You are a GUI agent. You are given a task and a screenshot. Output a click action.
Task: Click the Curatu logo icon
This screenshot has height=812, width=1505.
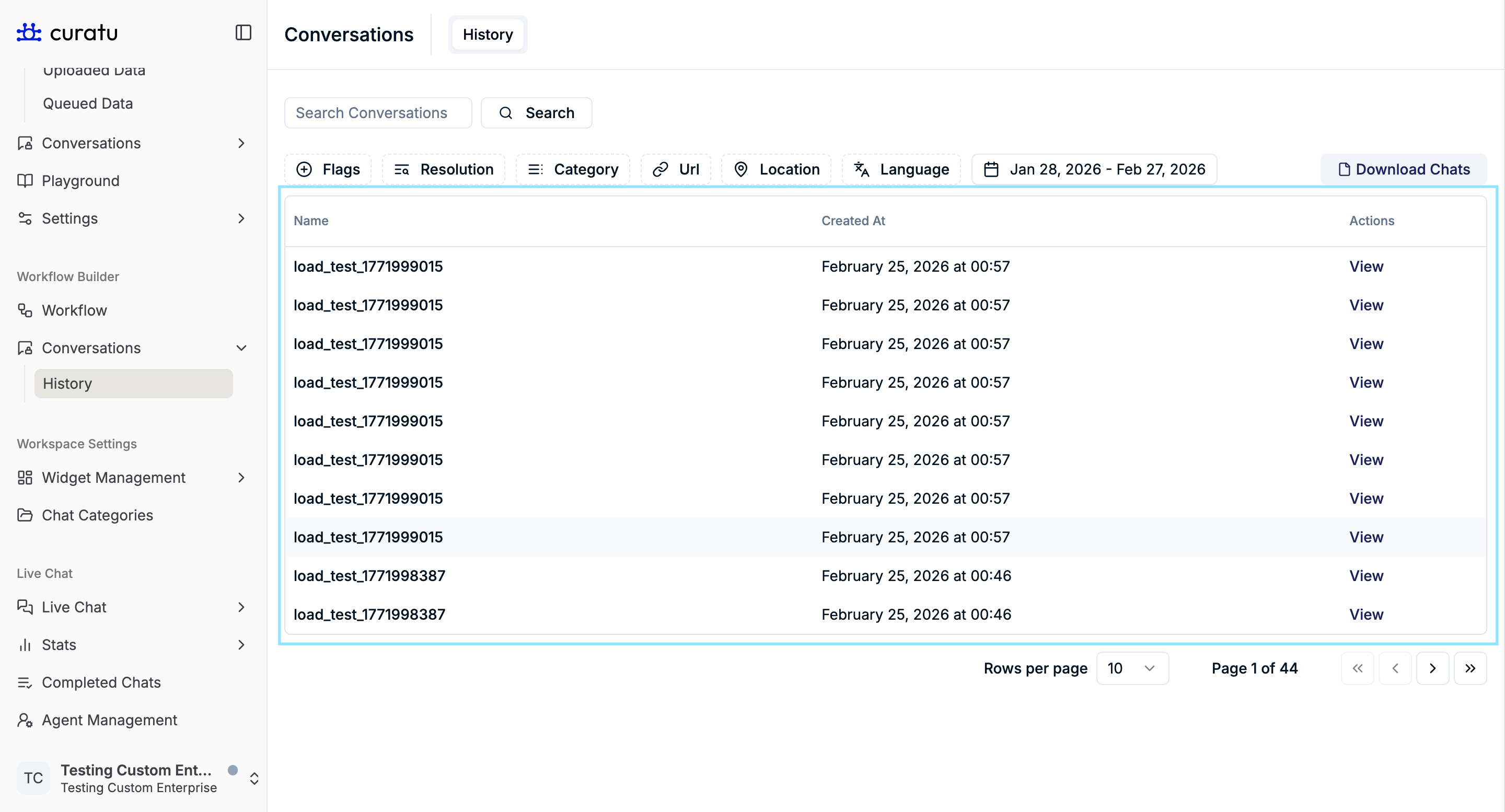(29, 33)
